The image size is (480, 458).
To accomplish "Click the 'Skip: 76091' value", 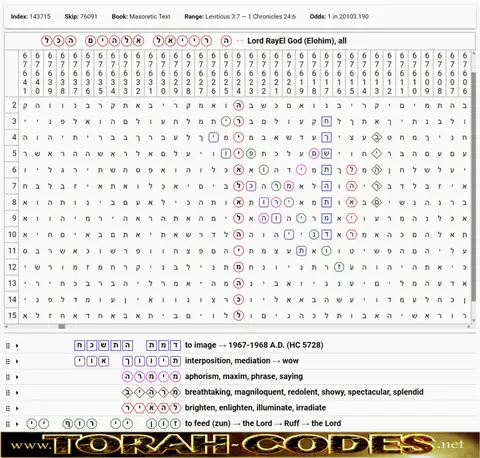I will click(81, 16).
